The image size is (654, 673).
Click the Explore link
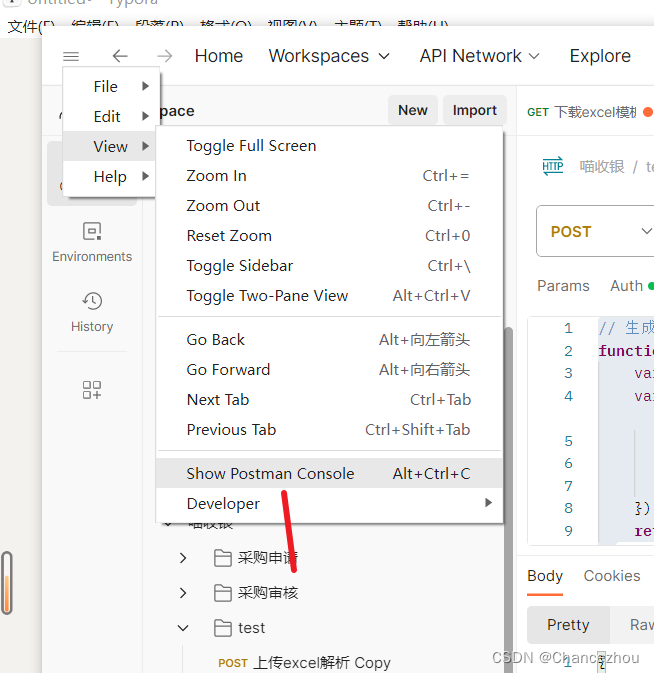pyautogui.click(x=600, y=56)
